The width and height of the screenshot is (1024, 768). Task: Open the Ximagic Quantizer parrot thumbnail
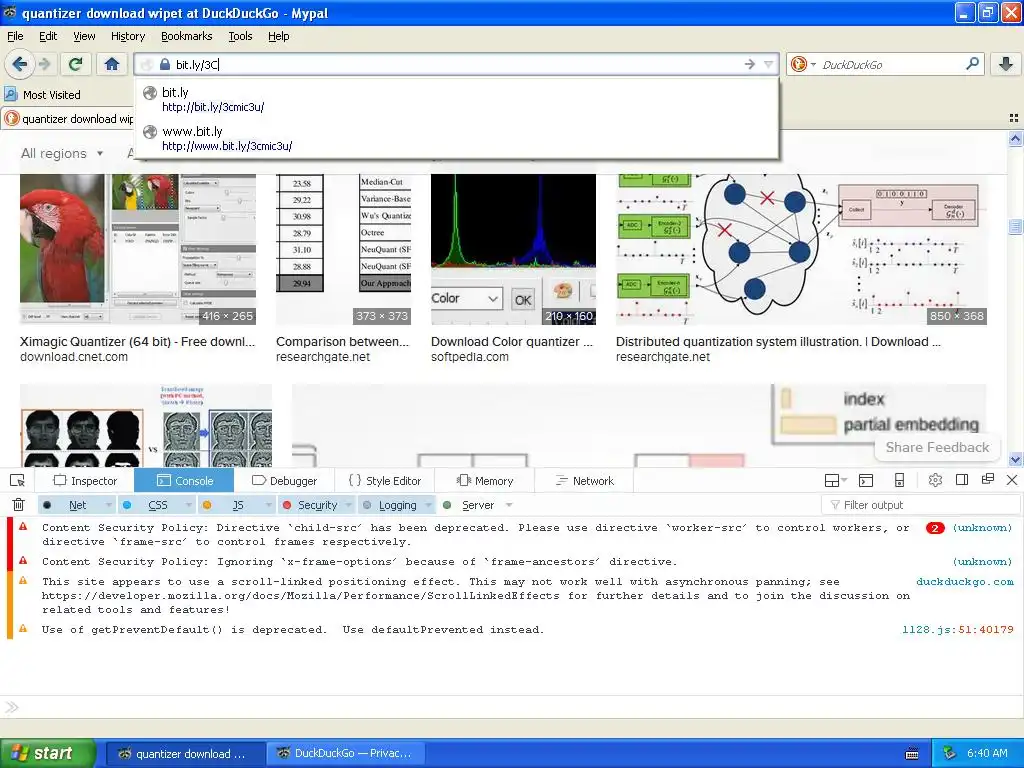click(138, 249)
